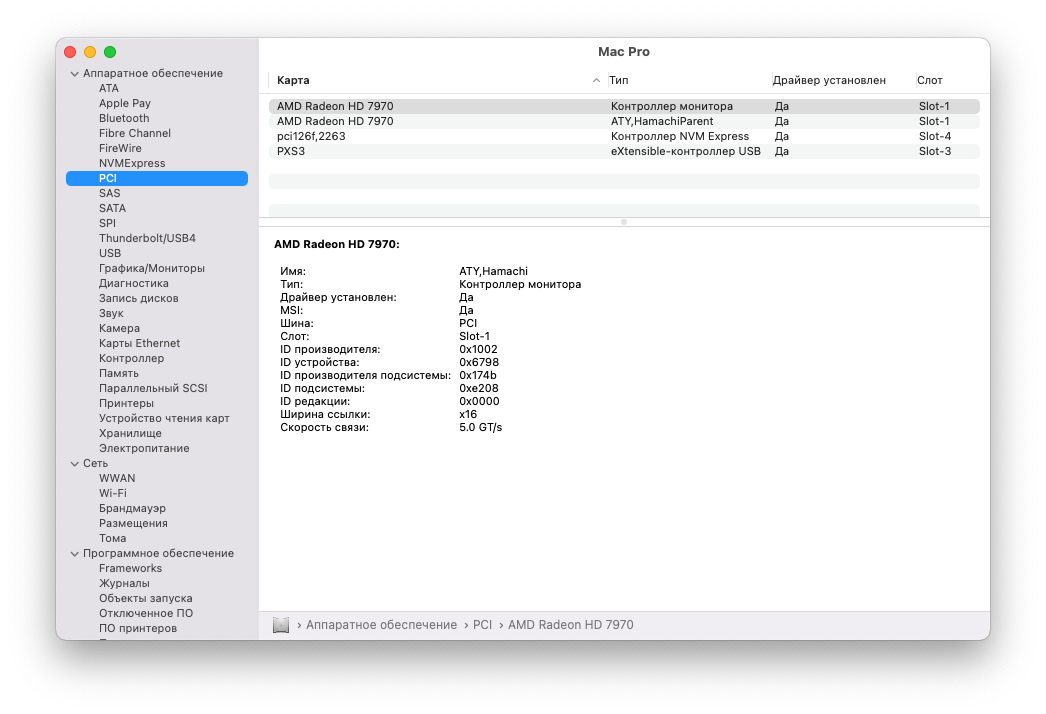This screenshot has width=1046, height=714.
Task: Open Отключенное ПО in the sidebar
Action: tap(146, 613)
